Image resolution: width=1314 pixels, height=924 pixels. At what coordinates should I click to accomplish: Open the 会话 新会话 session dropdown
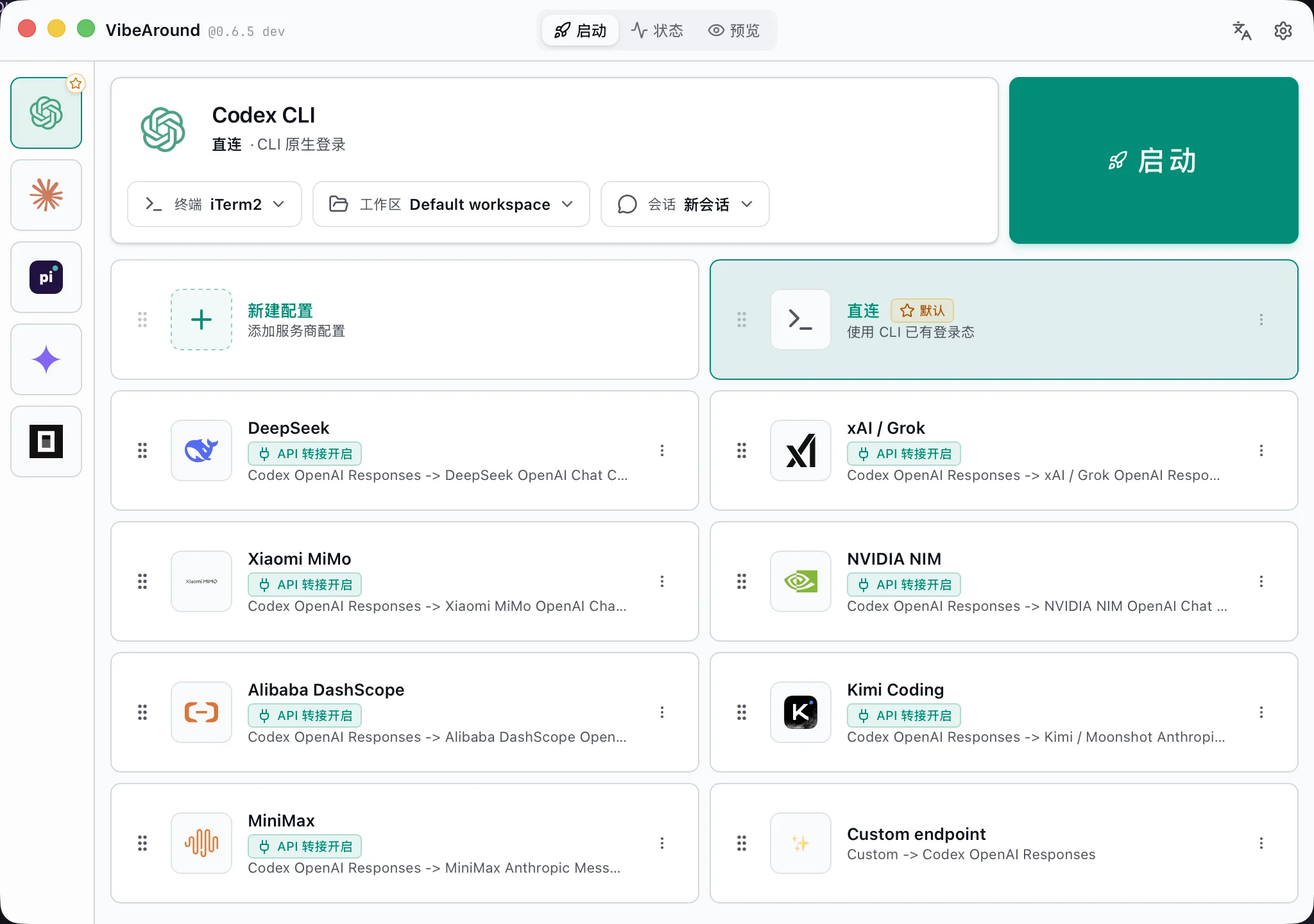click(x=685, y=204)
